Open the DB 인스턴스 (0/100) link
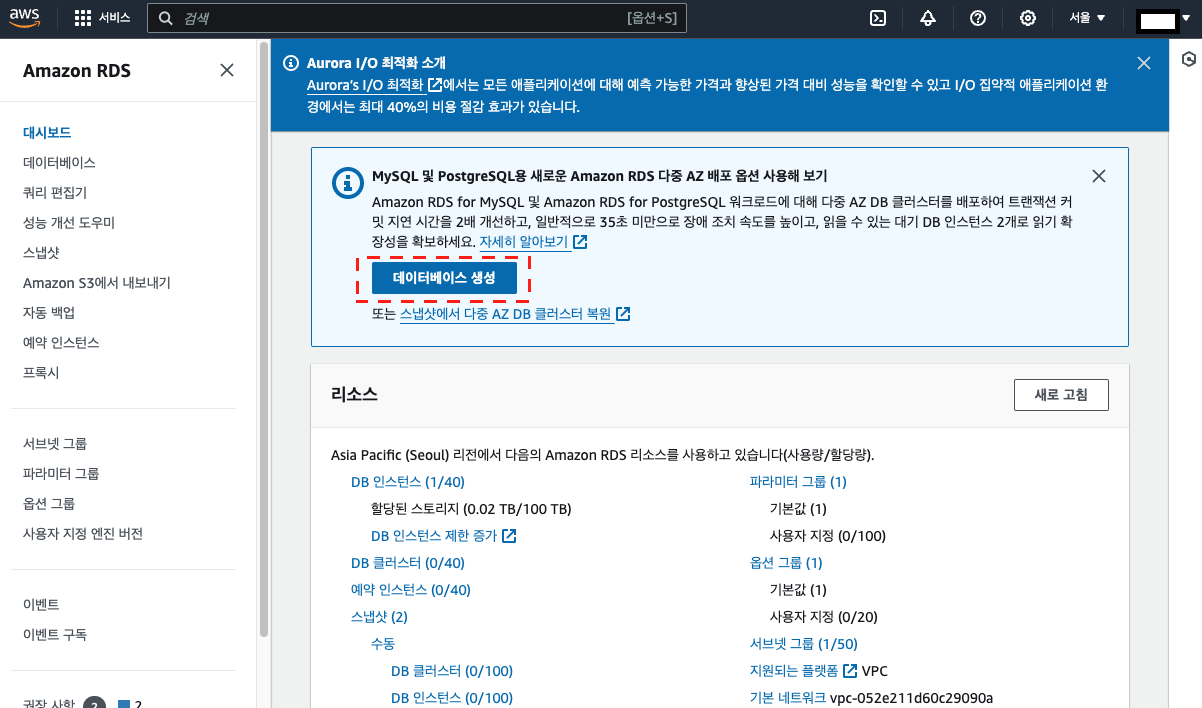 [452, 698]
